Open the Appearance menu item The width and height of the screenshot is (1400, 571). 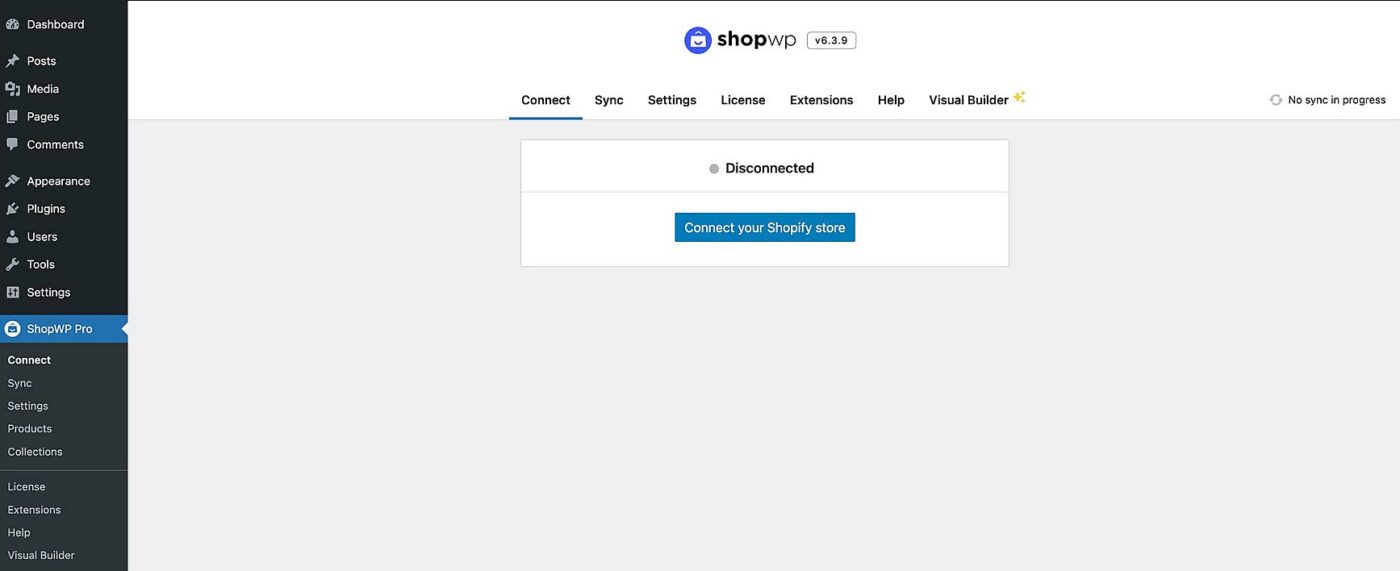[64, 181]
